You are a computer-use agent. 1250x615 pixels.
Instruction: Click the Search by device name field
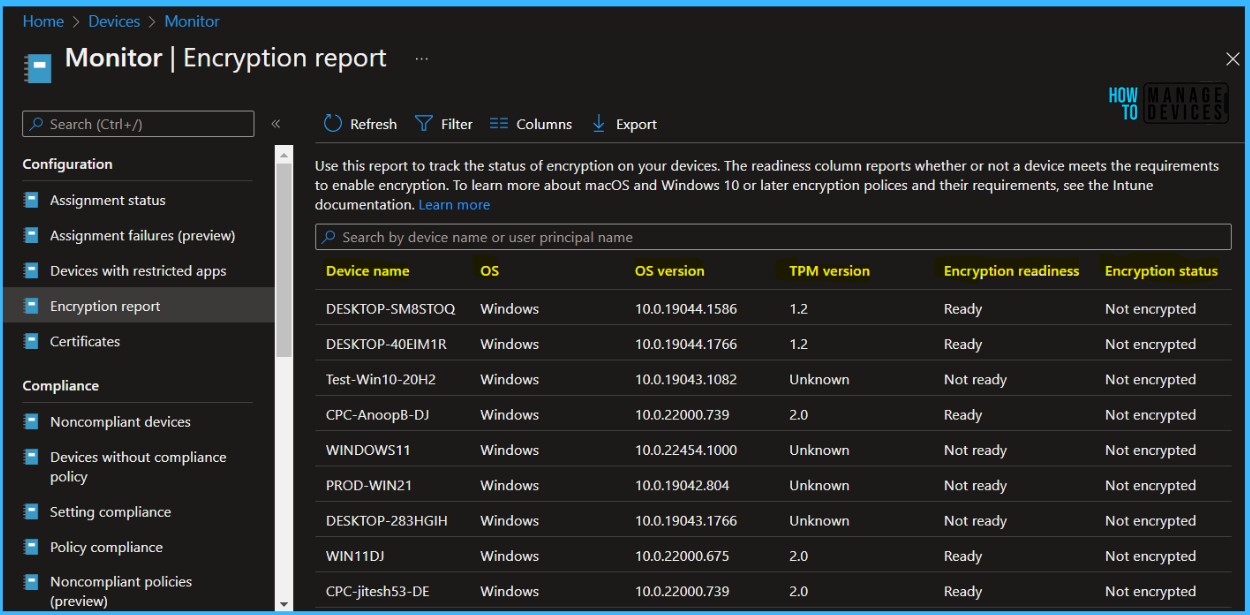tap(773, 237)
